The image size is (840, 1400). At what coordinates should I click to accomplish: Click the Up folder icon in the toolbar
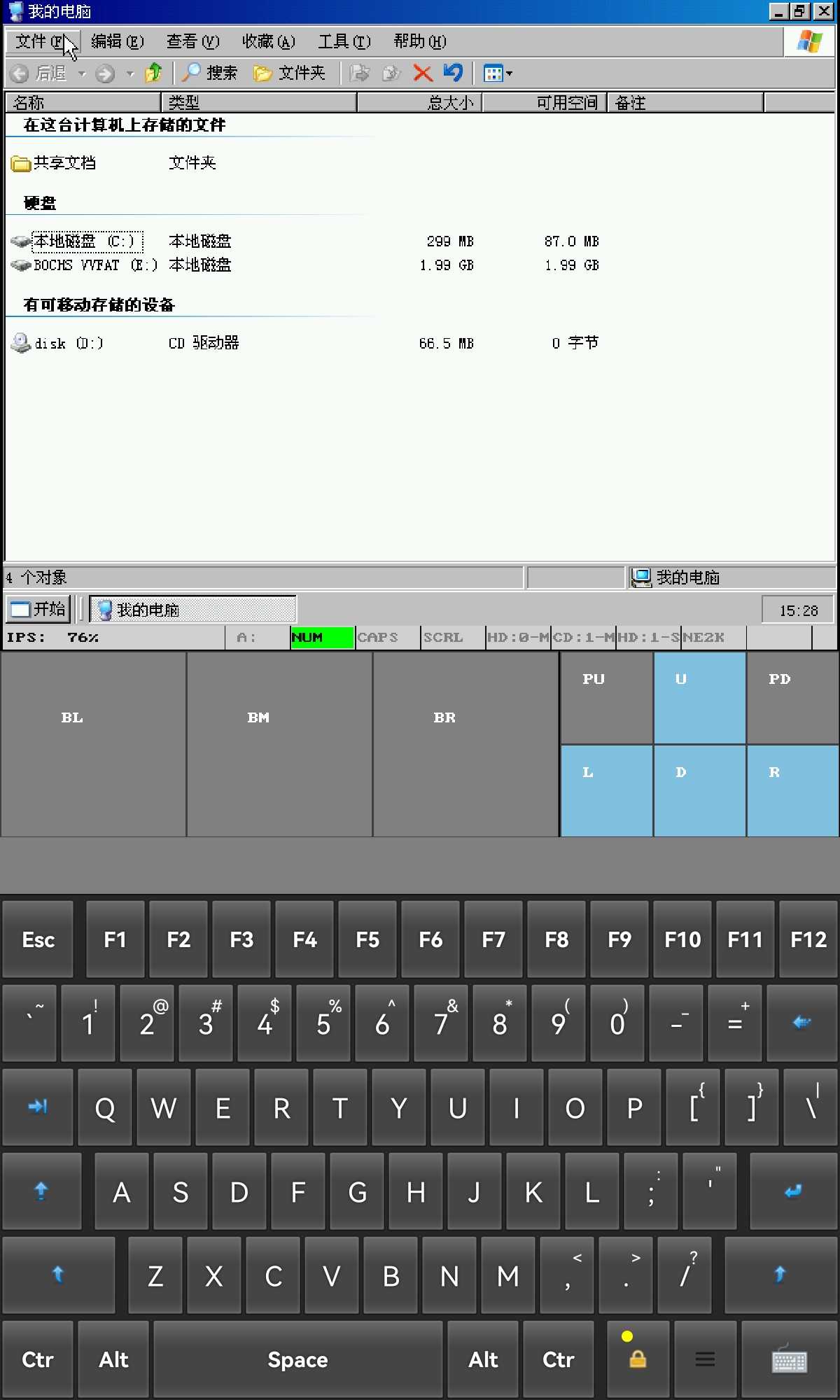coord(153,73)
